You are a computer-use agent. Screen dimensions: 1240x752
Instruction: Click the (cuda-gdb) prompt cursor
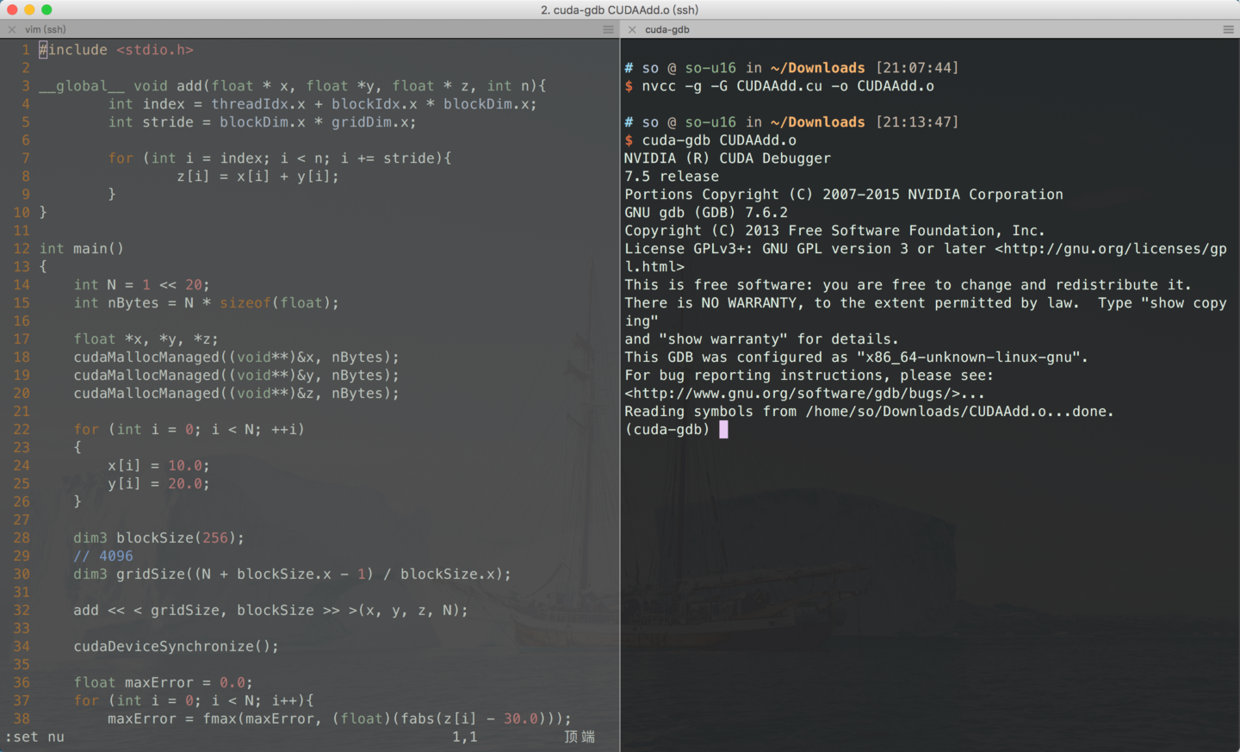coord(723,429)
